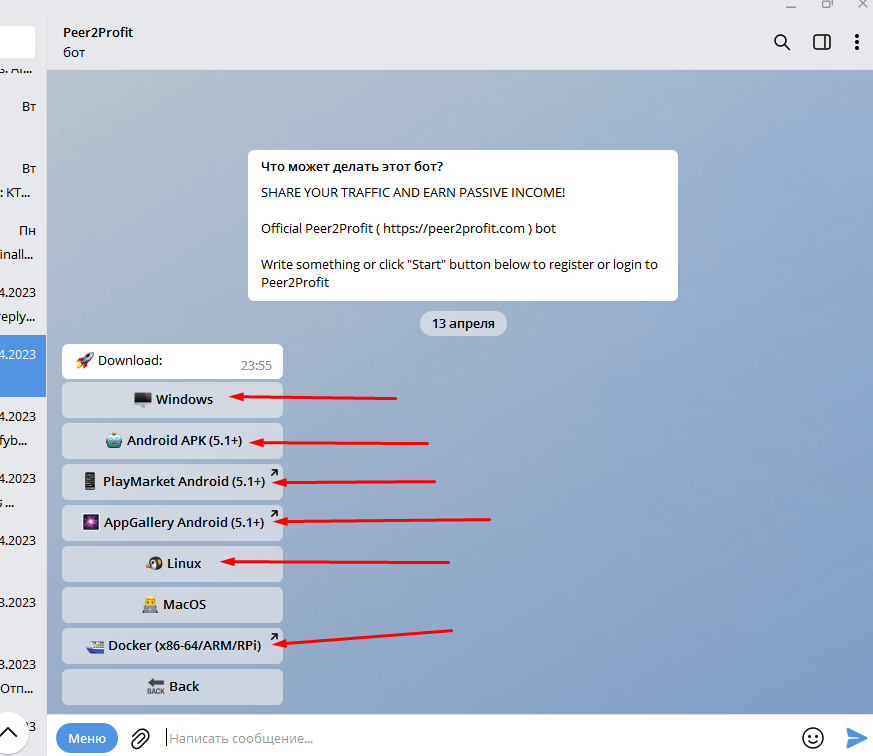The image size is (873, 756).
Task: Select the Windows download button
Action: point(173,400)
